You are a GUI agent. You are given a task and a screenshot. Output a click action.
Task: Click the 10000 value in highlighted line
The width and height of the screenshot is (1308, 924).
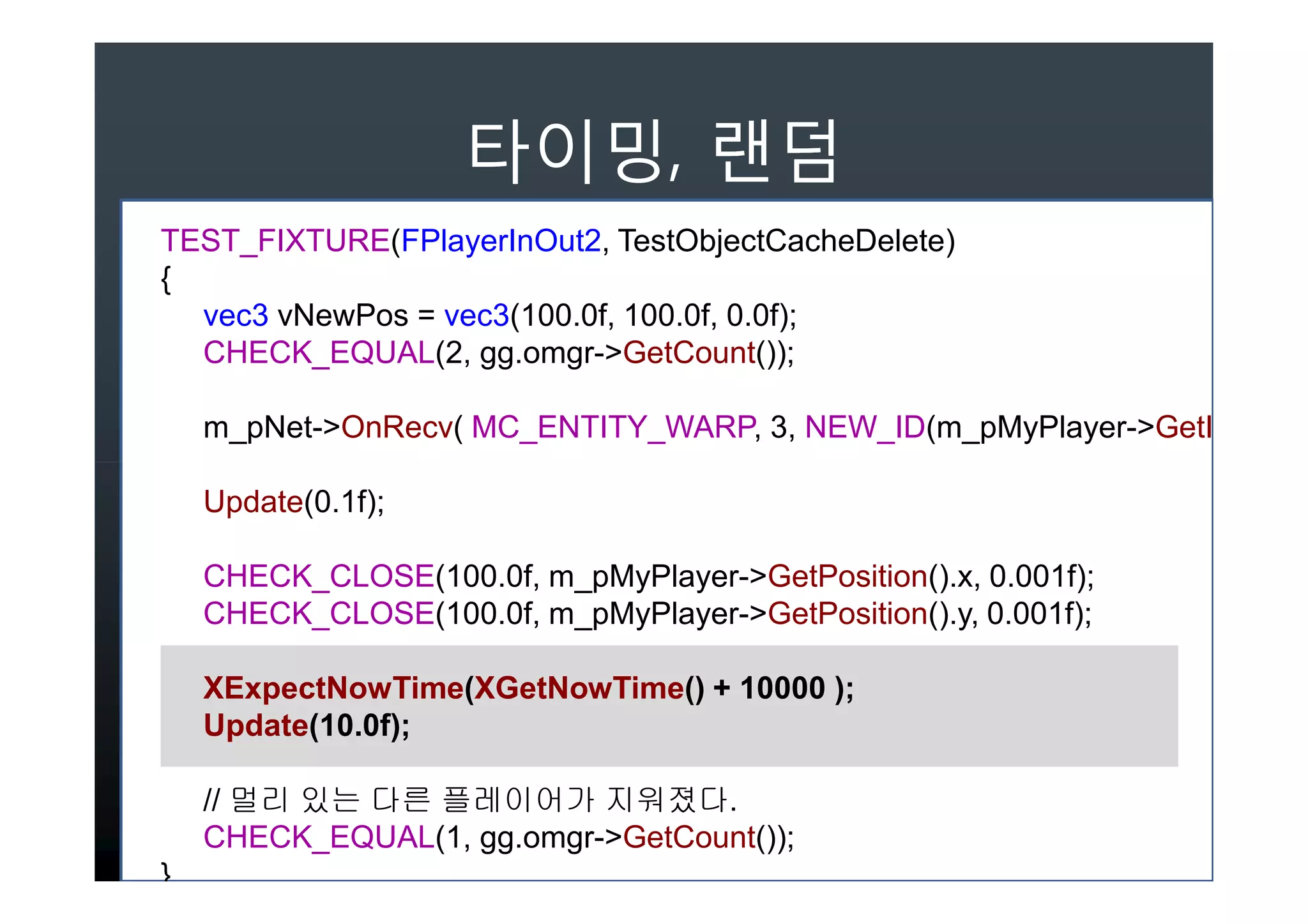782,688
